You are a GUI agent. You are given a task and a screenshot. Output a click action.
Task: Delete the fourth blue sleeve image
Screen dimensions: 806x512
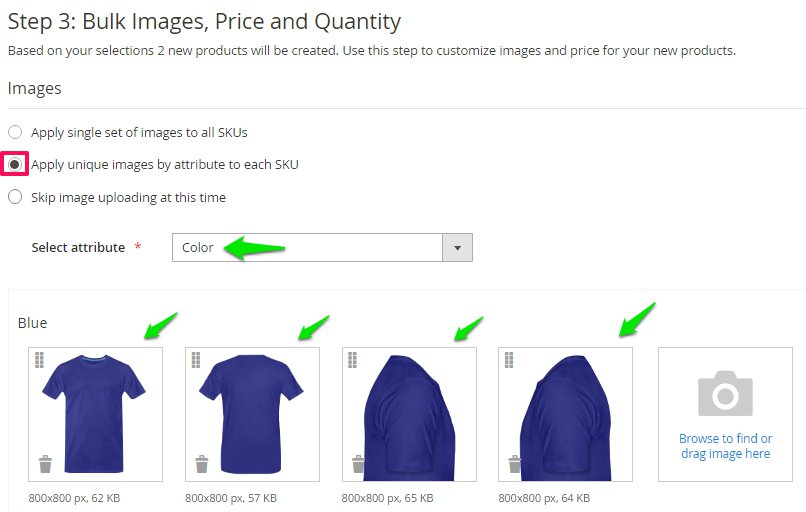point(515,464)
